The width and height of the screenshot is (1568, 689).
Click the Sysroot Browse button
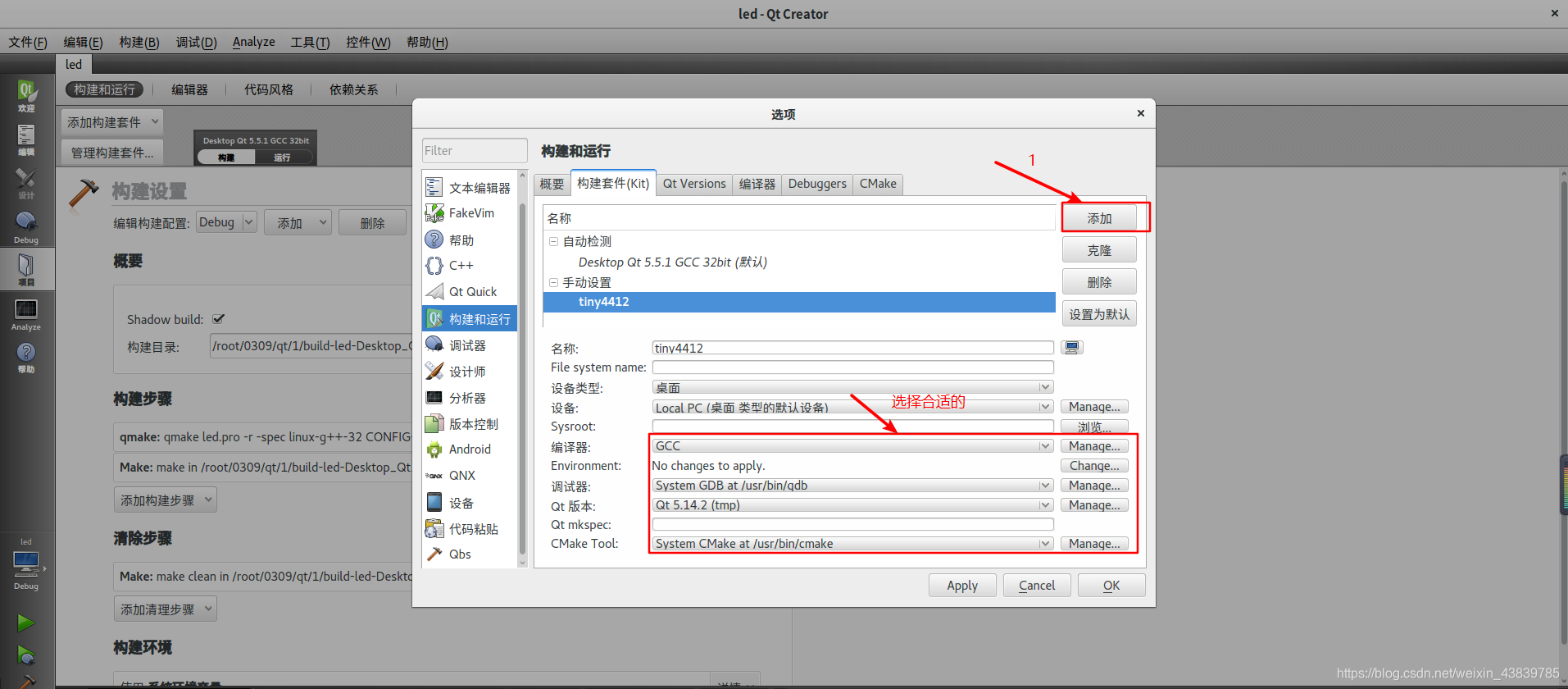coord(1094,427)
